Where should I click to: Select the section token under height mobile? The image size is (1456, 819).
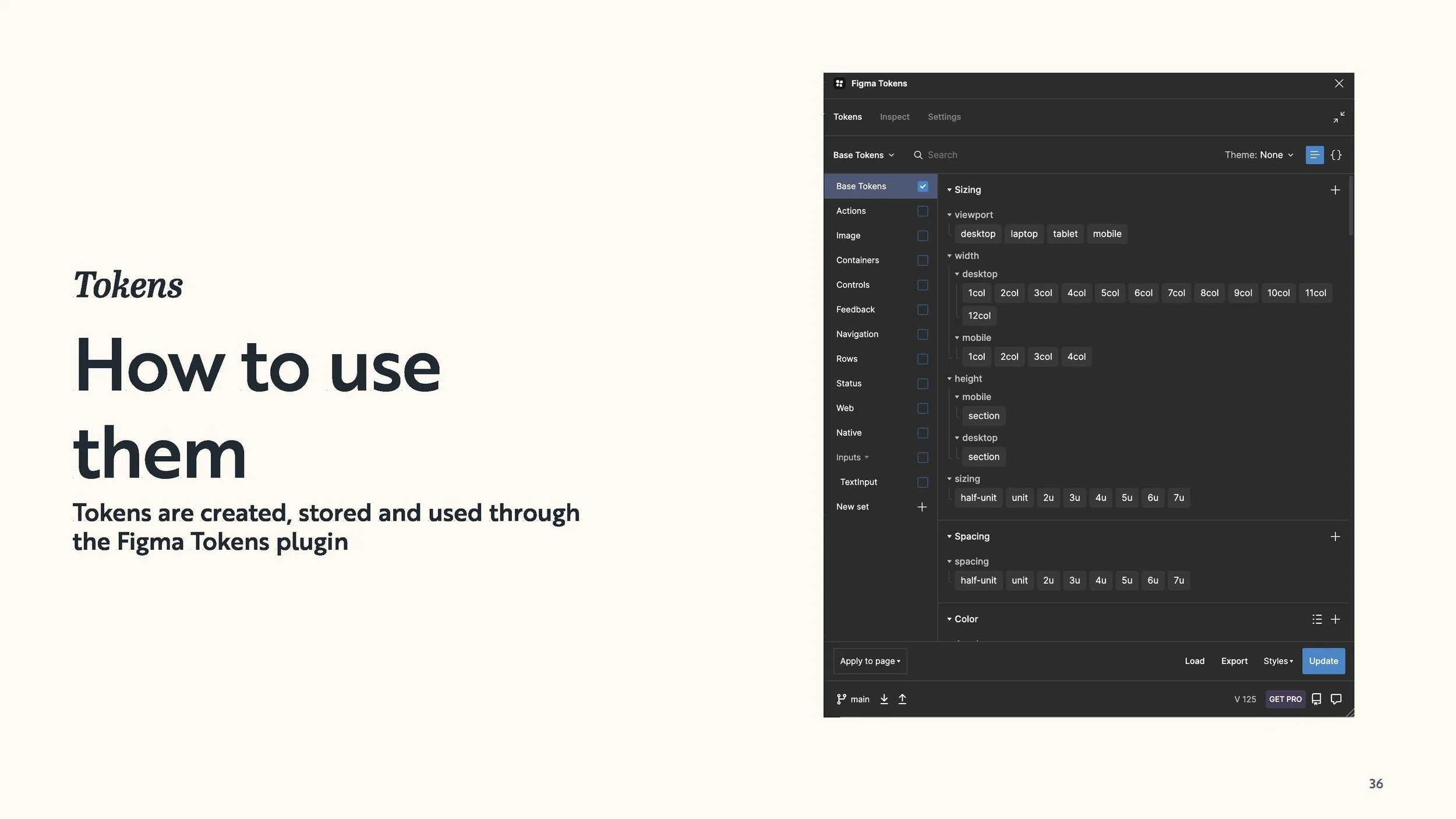click(x=984, y=416)
